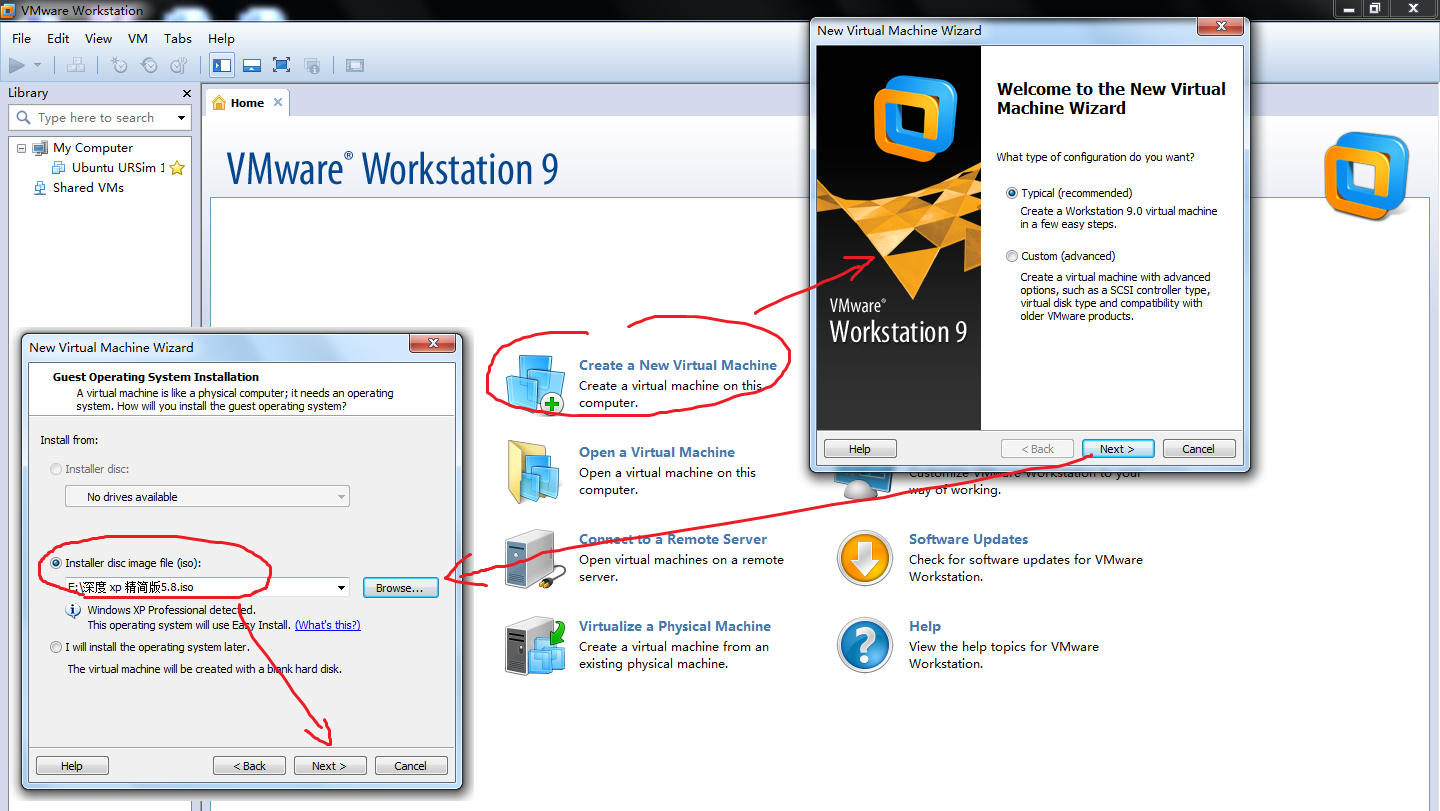
Task: Open the Tabs menu
Action: click(178, 38)
